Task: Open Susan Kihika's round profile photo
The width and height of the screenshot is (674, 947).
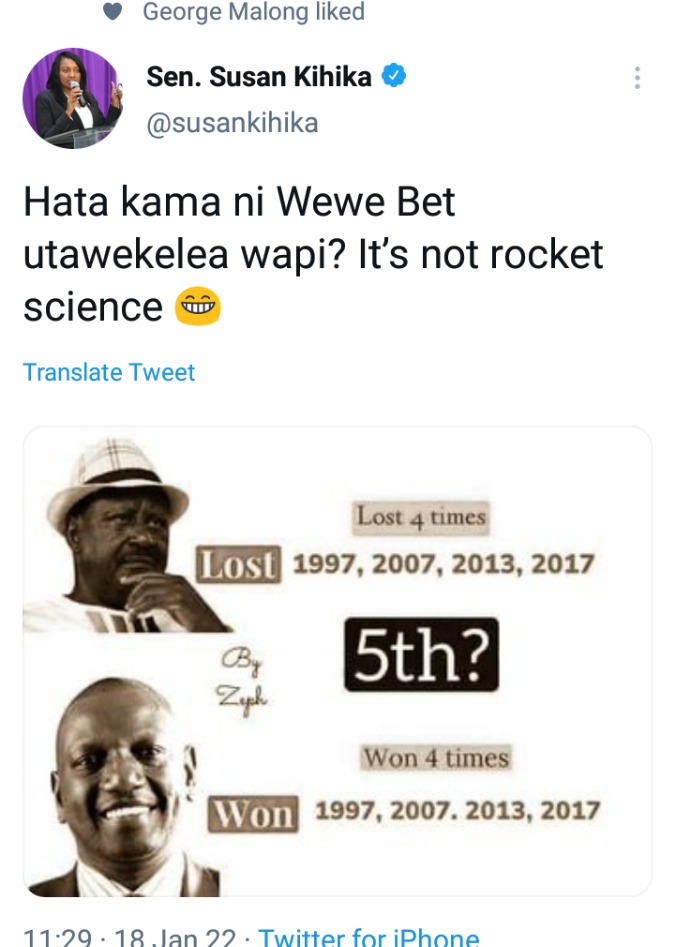Action: pos(72,98)
